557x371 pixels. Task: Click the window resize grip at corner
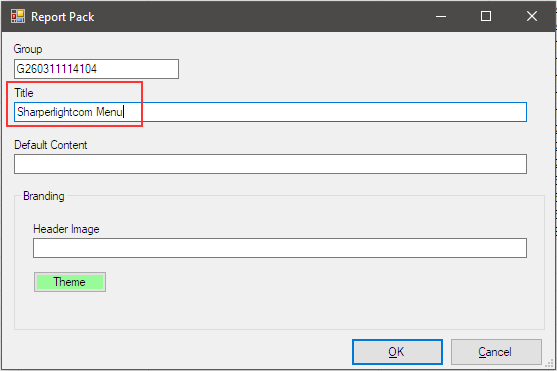550,363
